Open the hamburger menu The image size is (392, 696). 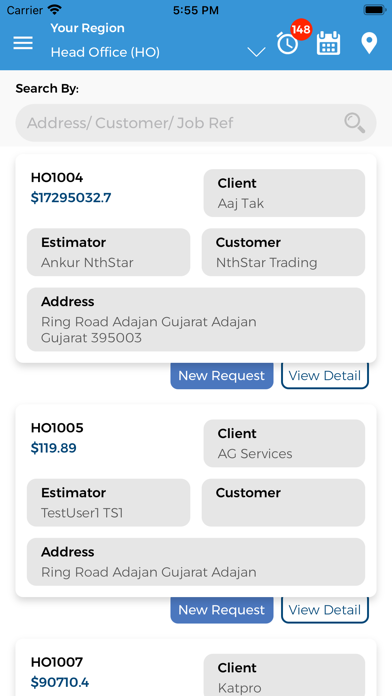click(x=23, y=43)
